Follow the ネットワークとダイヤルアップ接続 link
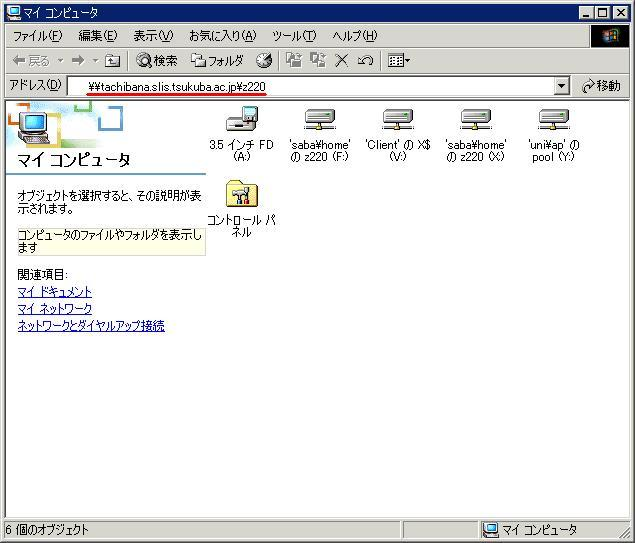 coord(91,326)
